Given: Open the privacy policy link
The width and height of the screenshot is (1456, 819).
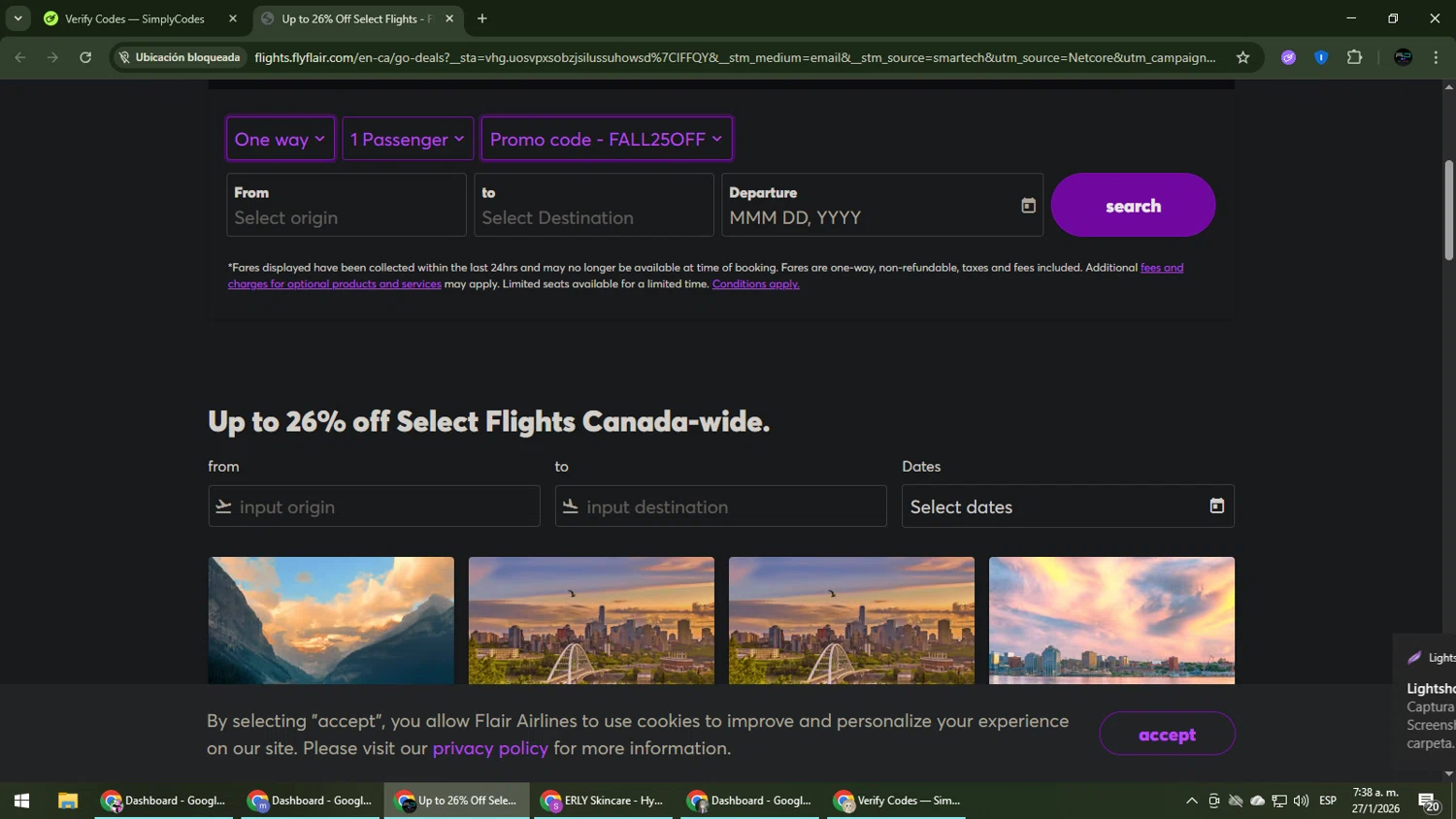Looking at the screenshot, I should [490, 748].
